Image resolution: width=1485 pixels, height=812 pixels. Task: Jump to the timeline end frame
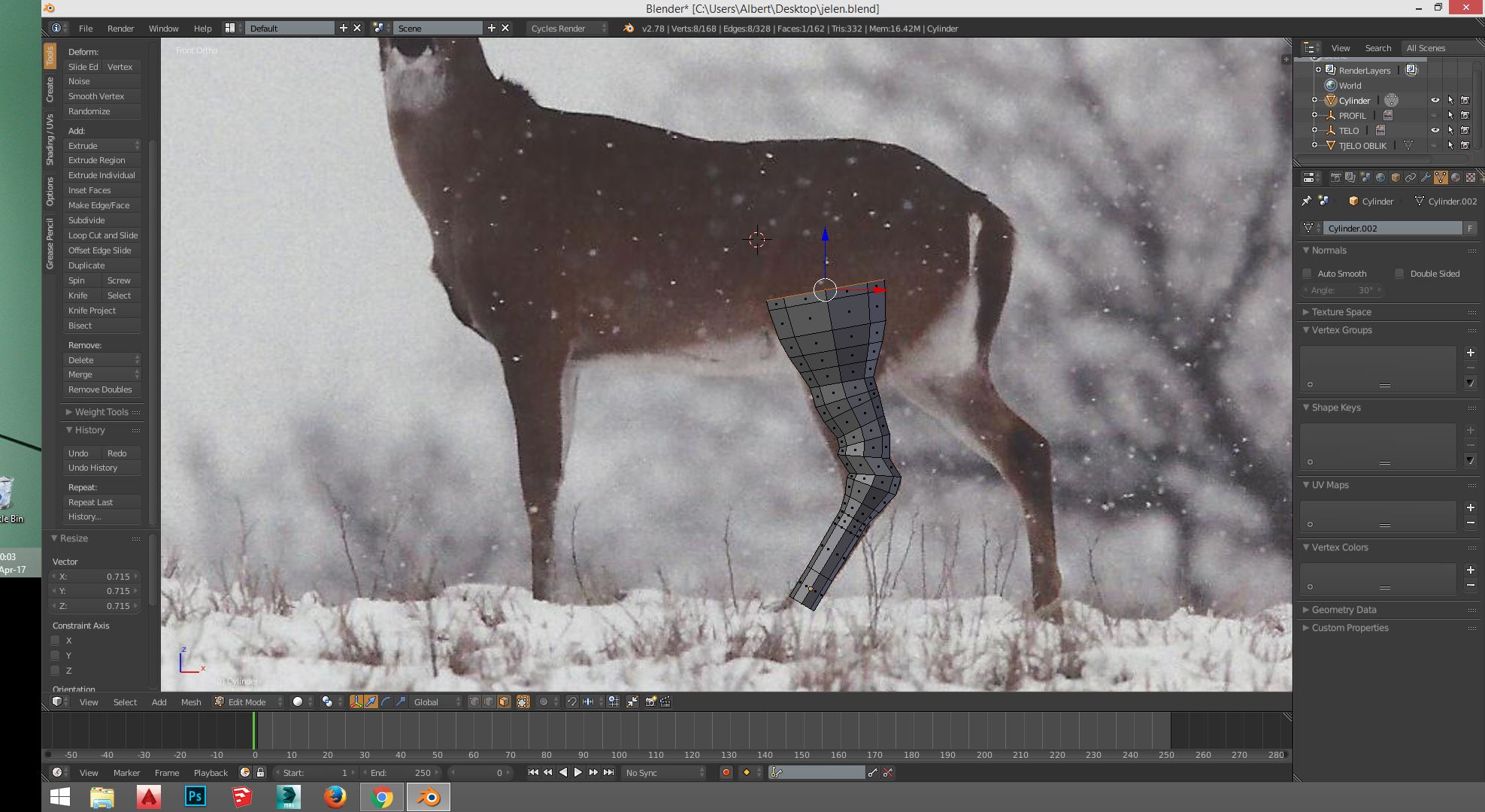(x=608, y=772)
